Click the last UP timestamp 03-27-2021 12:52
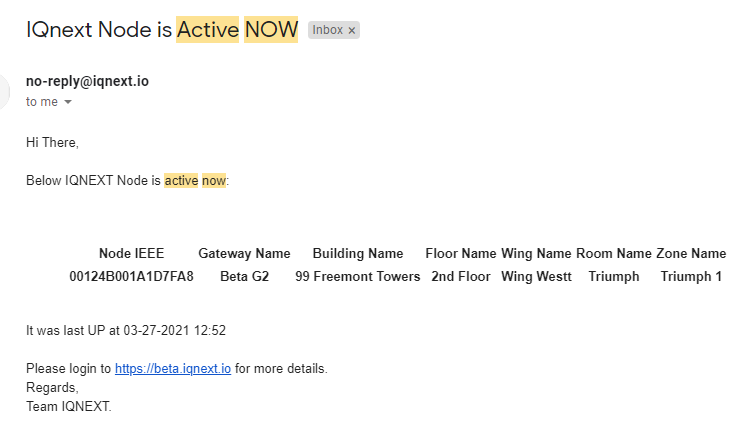The height and width of the screenshot is (432, 730). pyautogui.click(x=175, y=331)
